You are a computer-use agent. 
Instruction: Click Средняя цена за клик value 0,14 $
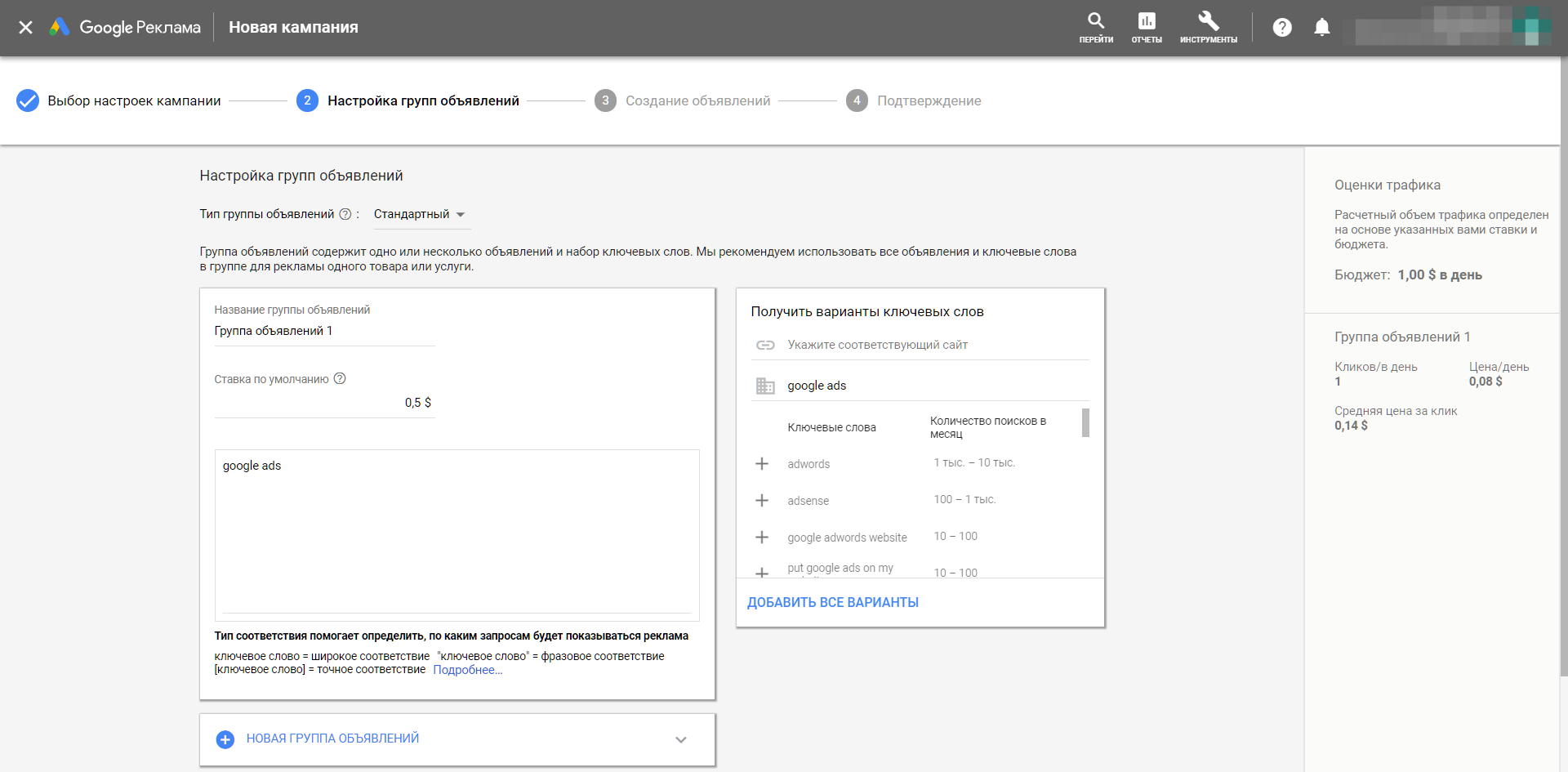click(1351, 426)
